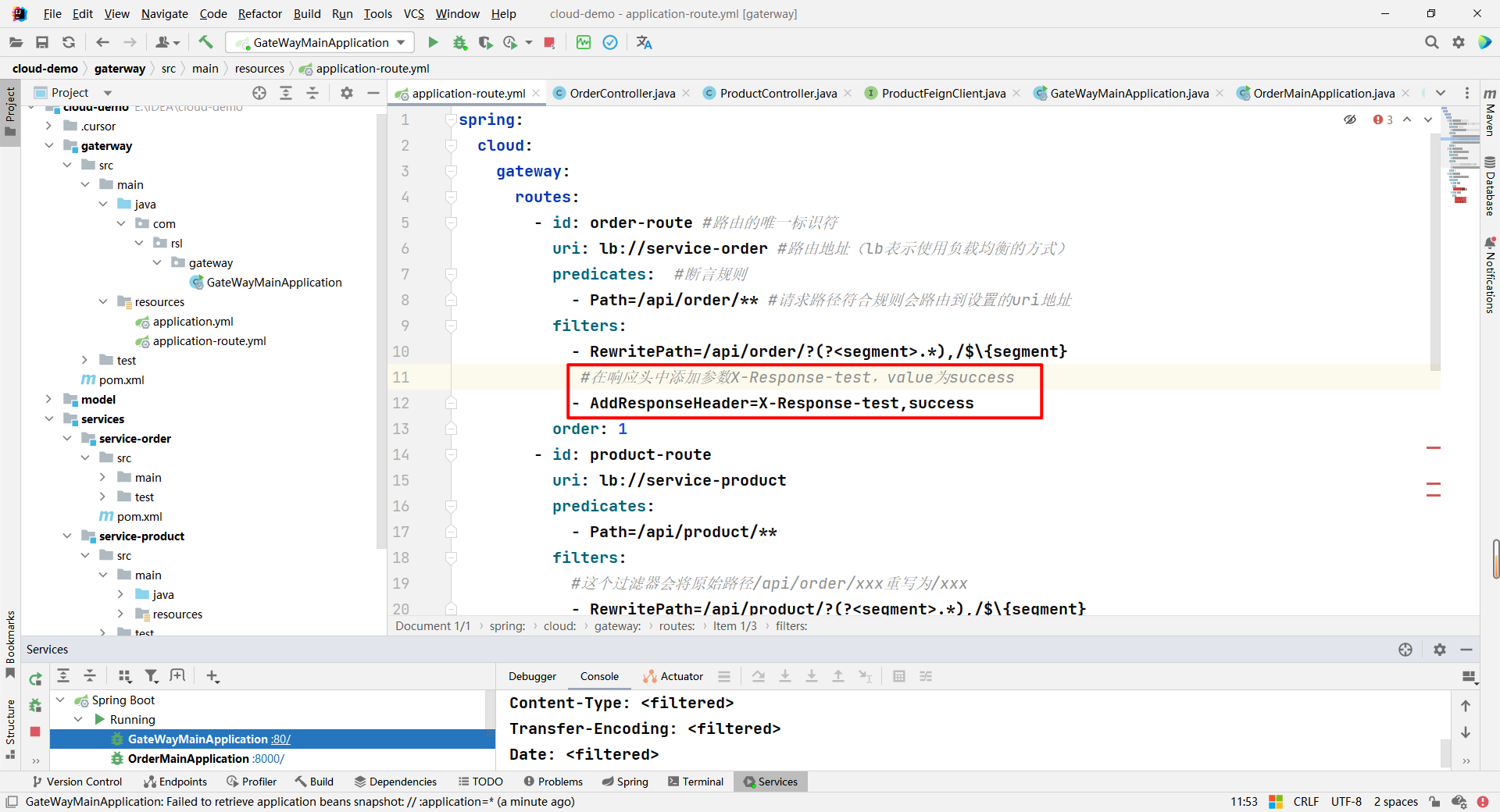Viewport: 1500px width, 812px height.
Task: Start debugging with the bug icon
Action: [459, 42]
